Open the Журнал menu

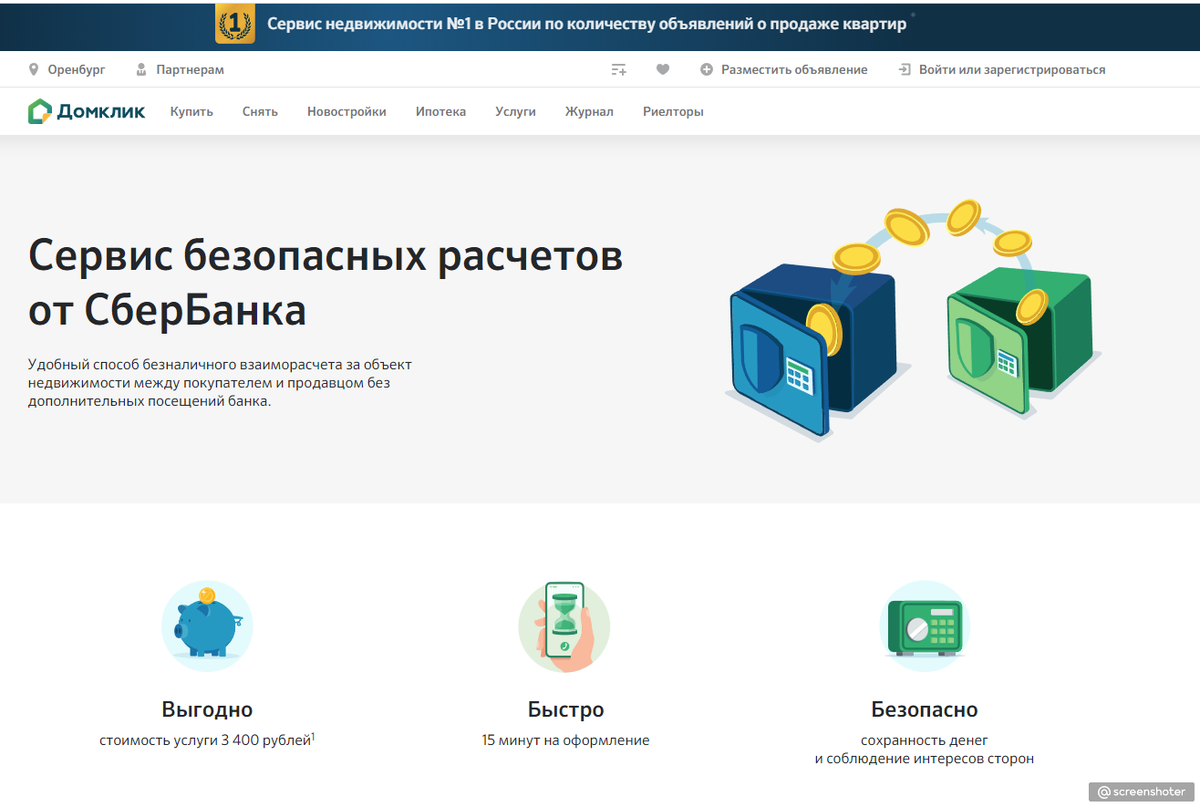[589, 112]
